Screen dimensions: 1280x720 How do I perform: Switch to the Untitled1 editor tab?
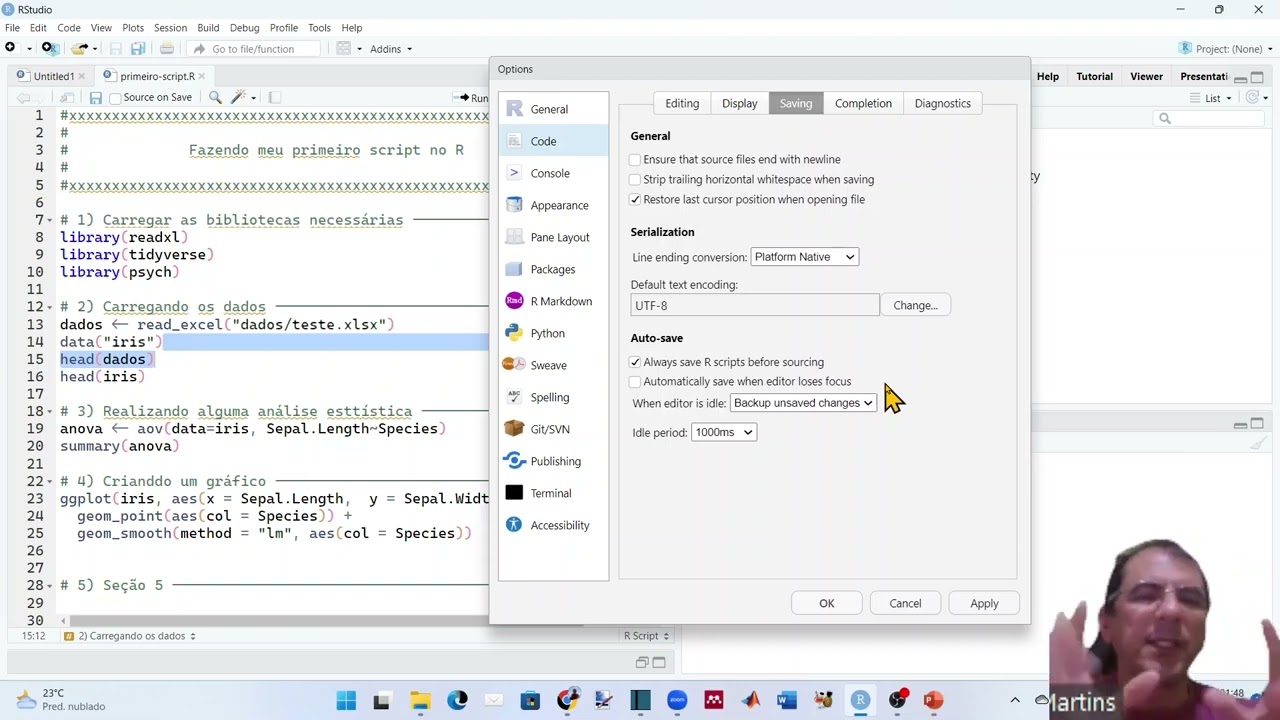pyautogui.click(x=53, y=76)
